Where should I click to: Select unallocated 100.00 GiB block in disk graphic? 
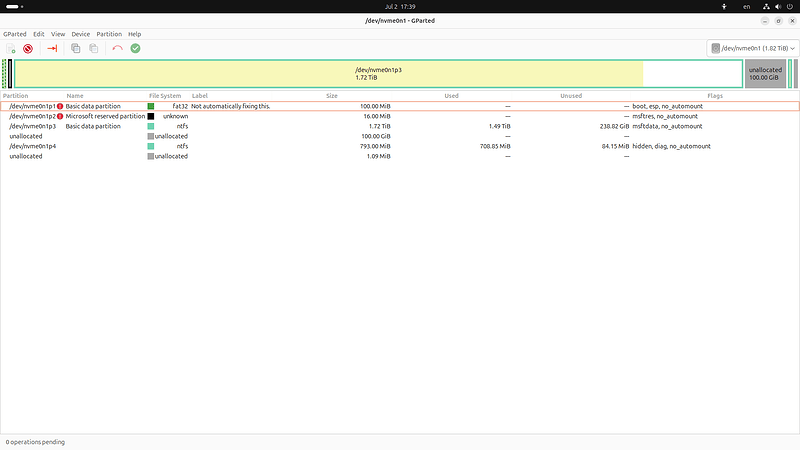click(765, 74)
